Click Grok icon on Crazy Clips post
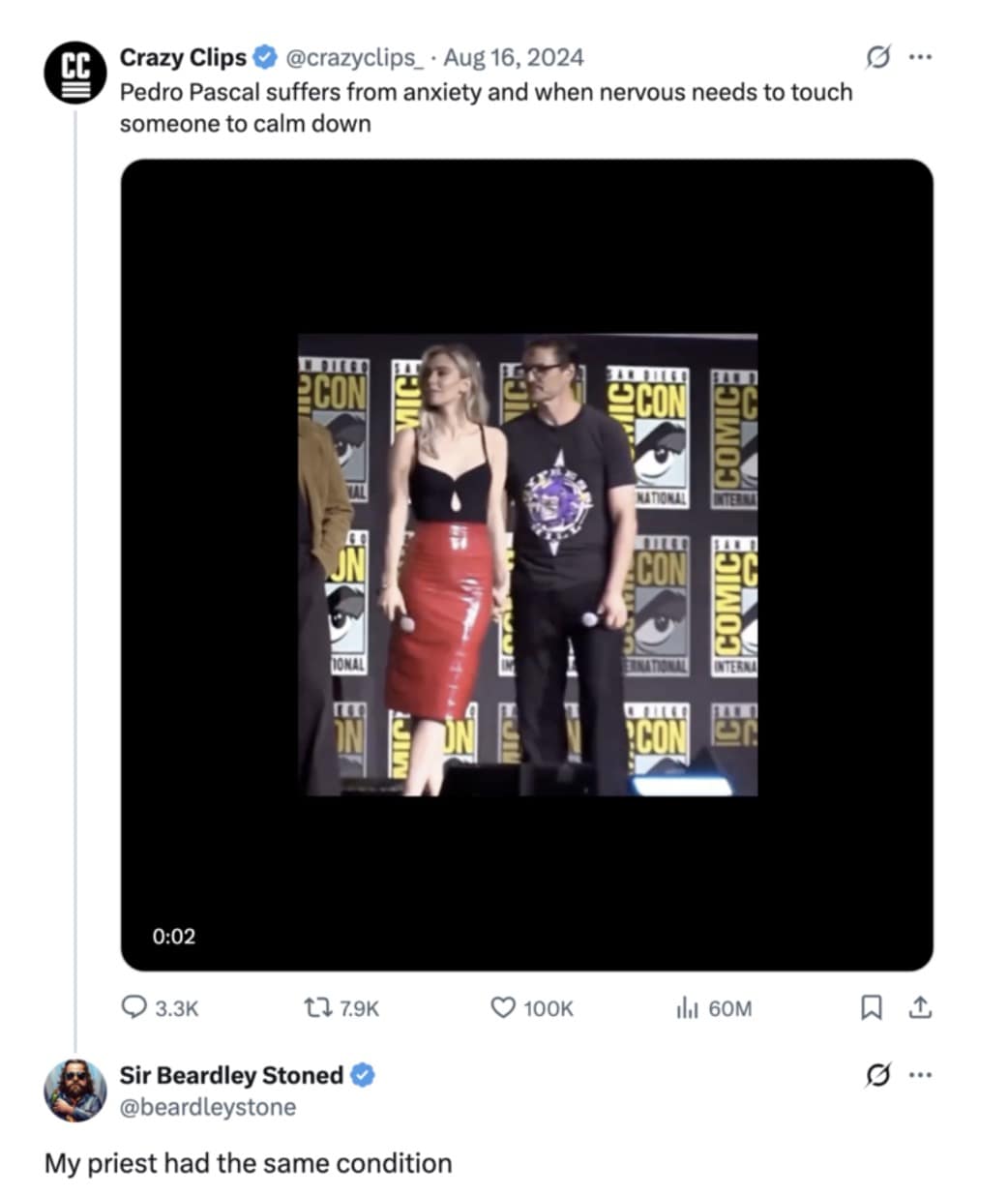The height and width of the screenshot is (1196, 1008). pyautogui.click(x=876, y=58)
